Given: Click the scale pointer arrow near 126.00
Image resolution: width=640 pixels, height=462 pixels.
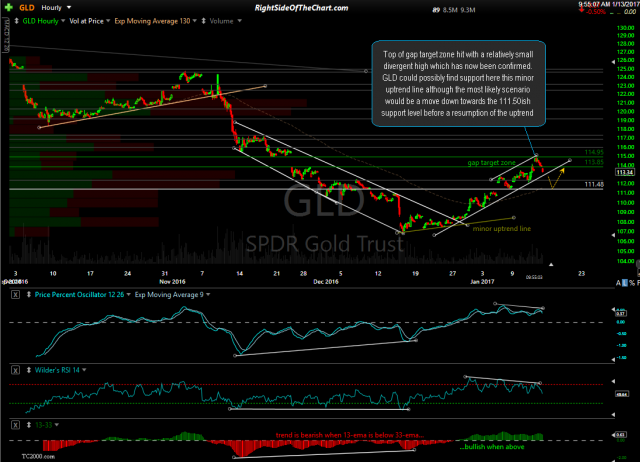Looking at the screenshot, I should pyautogui.click(x=613, y=62).
